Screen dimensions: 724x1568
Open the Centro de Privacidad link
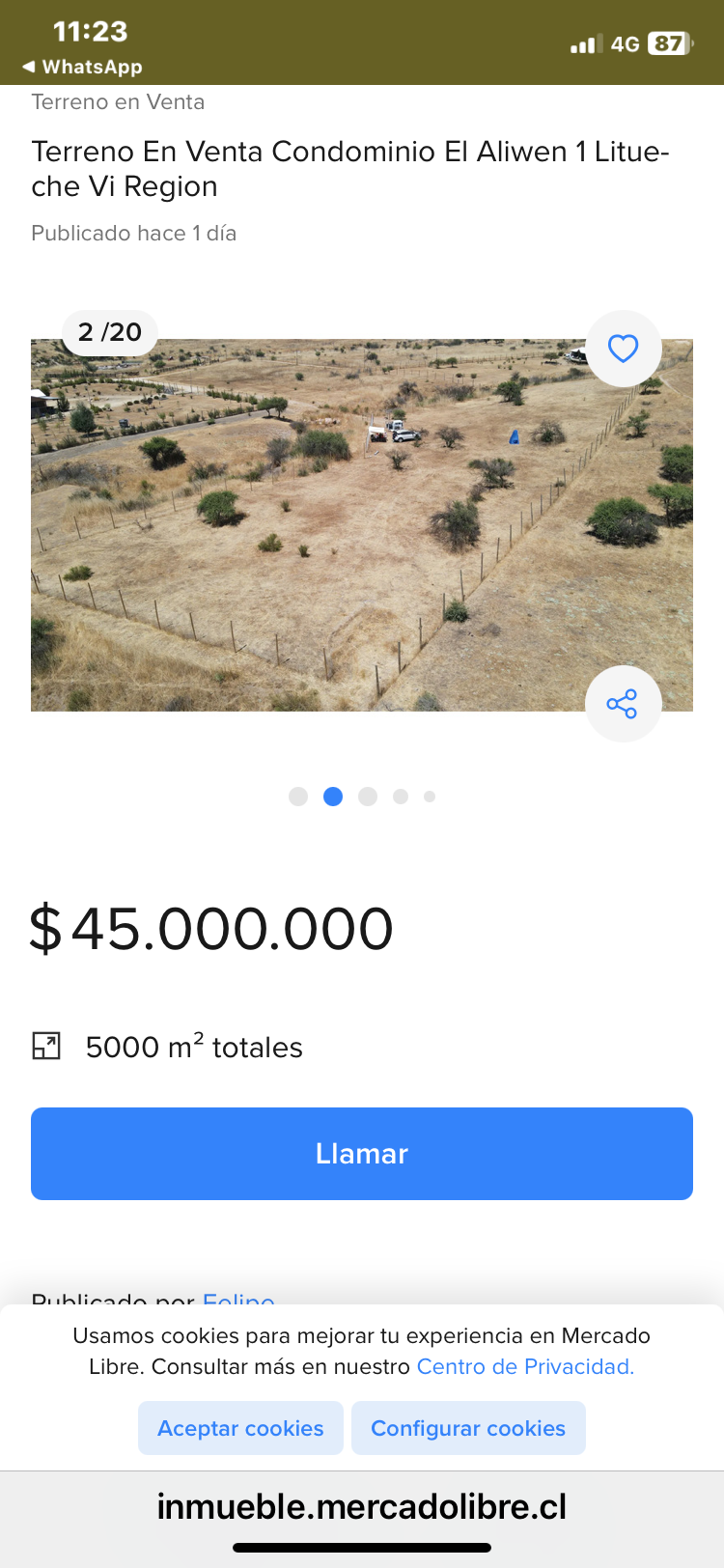525,1366
